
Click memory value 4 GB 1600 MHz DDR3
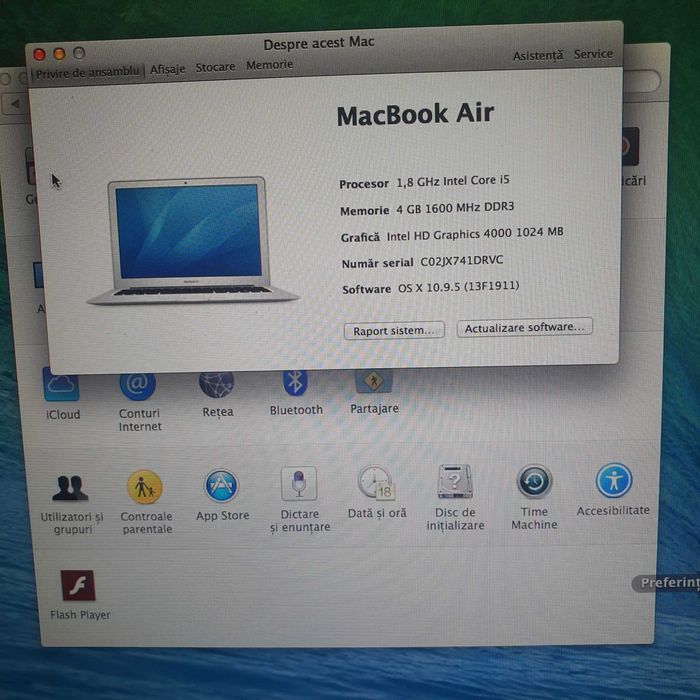[455, 208]
